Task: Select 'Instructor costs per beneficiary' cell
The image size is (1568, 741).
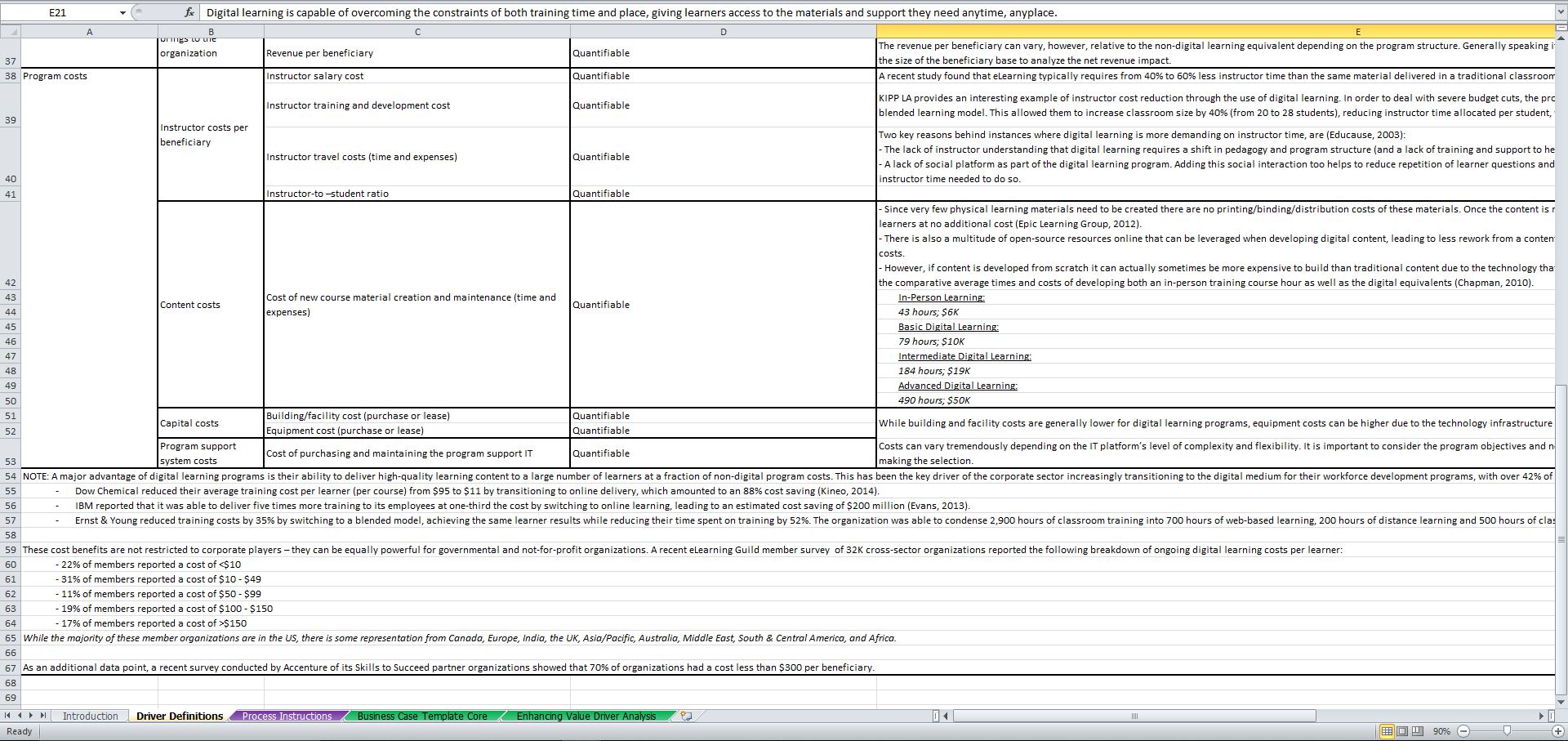Action: [x=211, y=135]
